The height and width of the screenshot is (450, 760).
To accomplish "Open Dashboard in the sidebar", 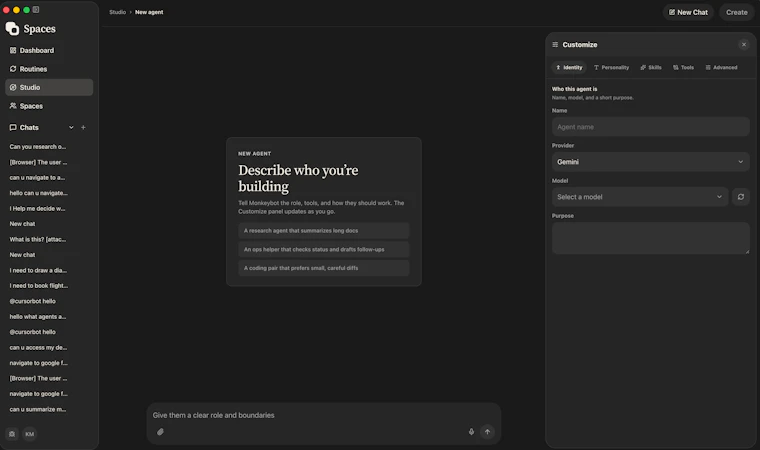I will coord(49,50).
